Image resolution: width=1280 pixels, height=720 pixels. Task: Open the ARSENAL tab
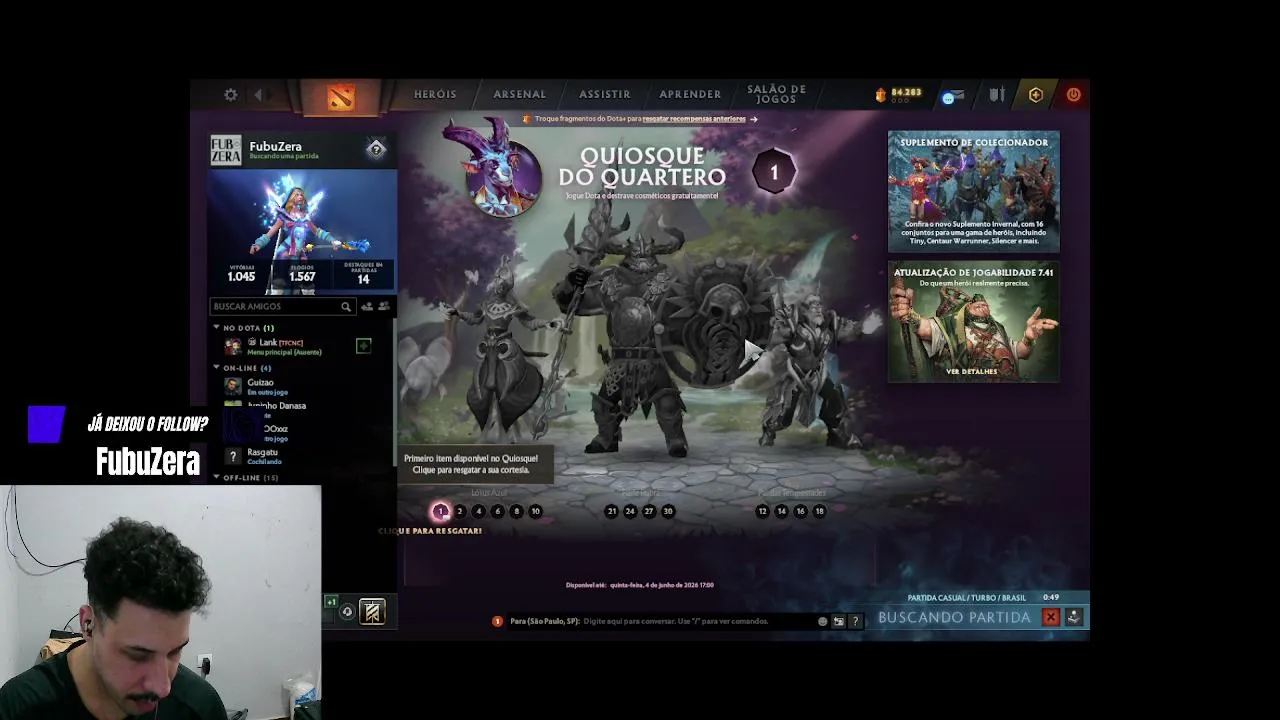520,95
